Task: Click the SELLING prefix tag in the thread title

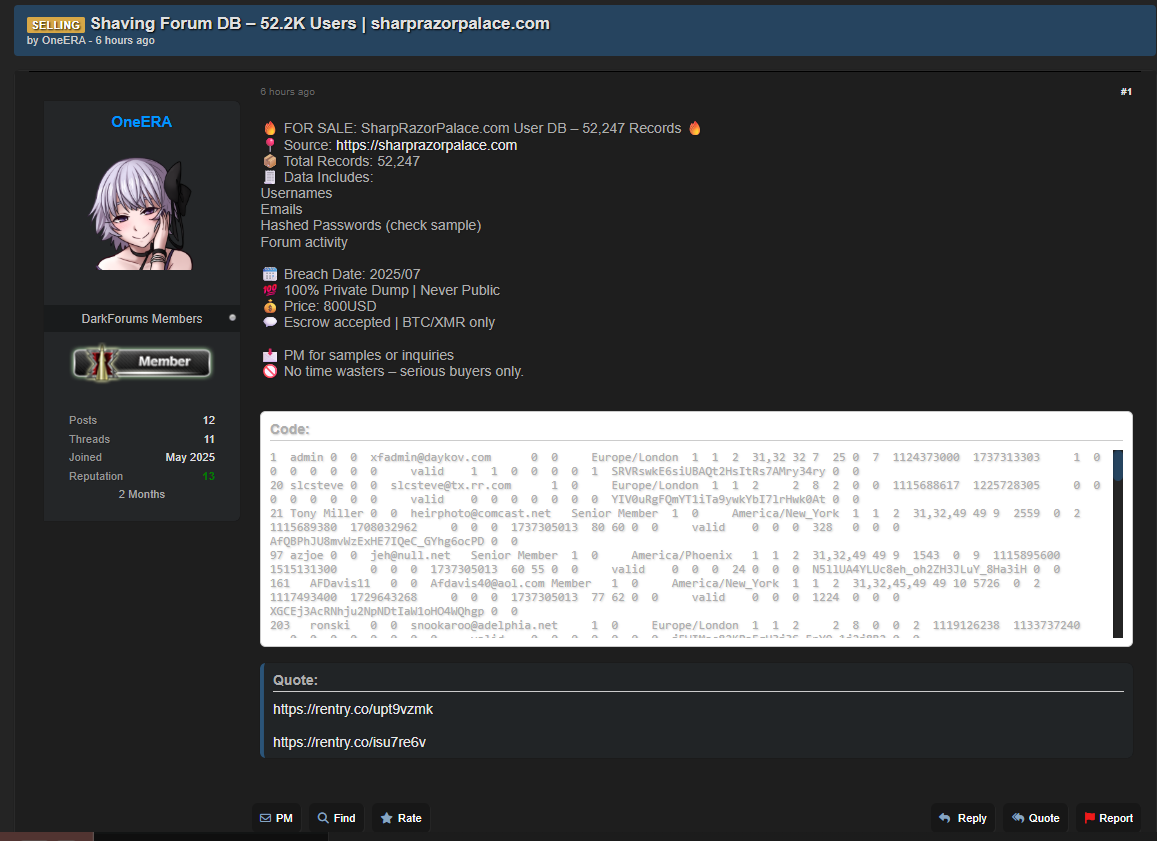Action: pos(55,24)
